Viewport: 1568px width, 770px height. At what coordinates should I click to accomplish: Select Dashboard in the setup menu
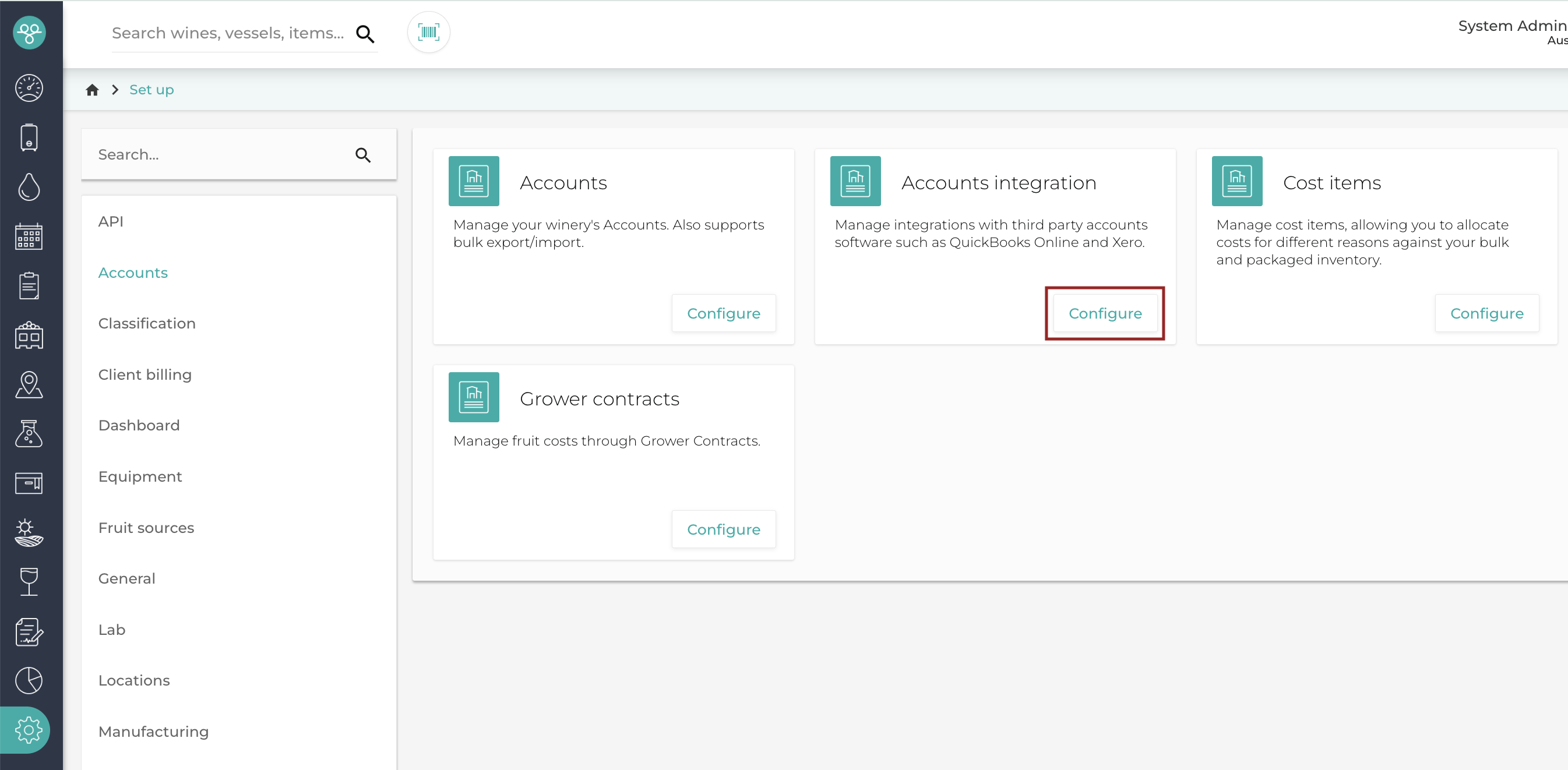click(x=139, y=425)
